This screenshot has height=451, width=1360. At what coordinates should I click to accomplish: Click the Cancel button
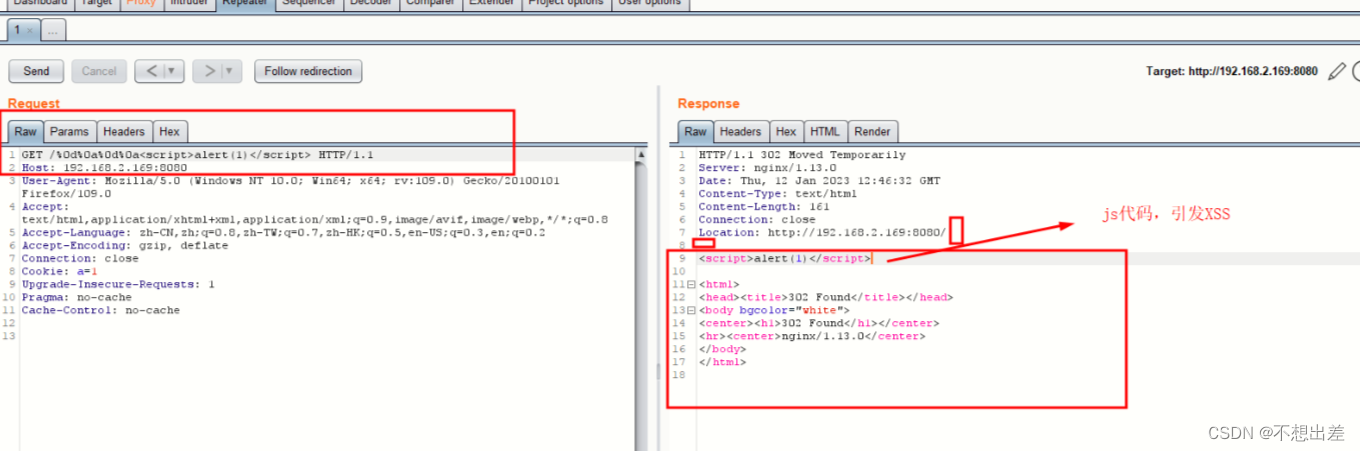[99, 71]
